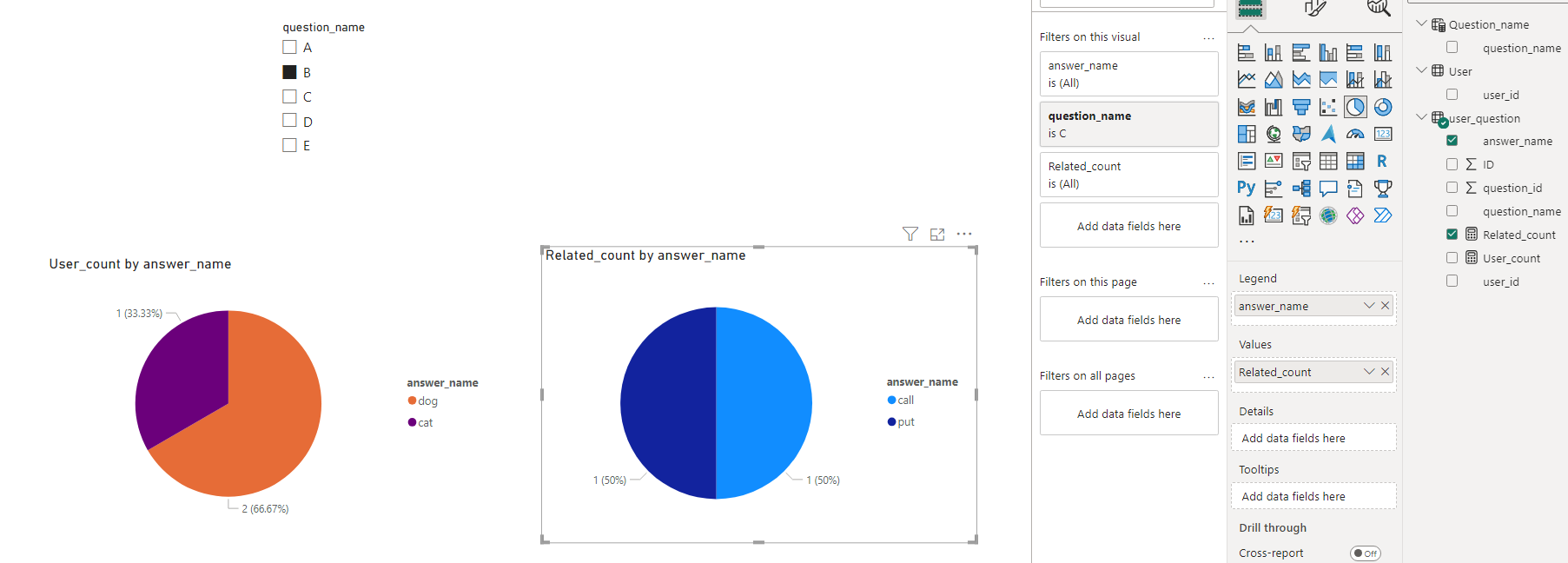Check slicer option C
This screenshot has height=563, width=1568.
pos(289,96)
